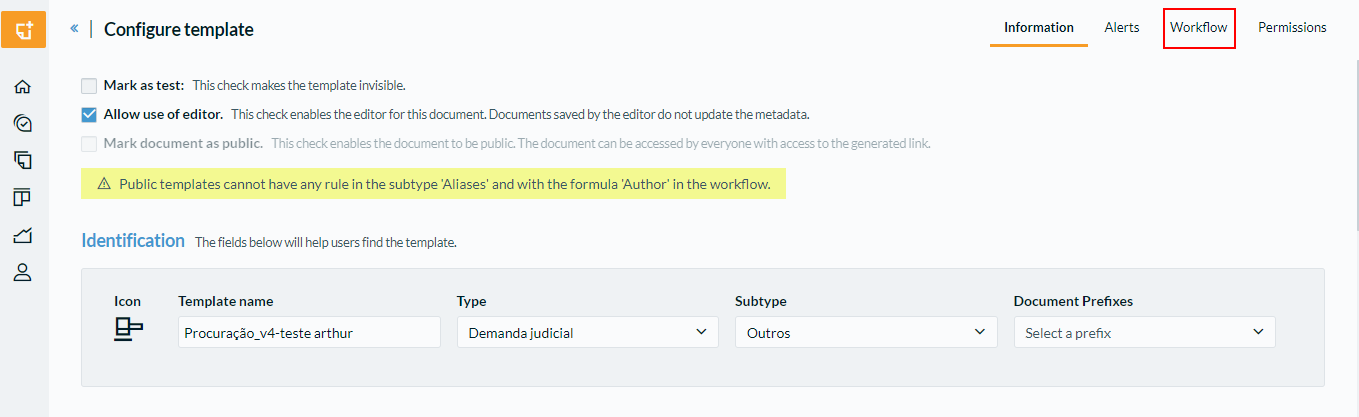Click the Template name field label
The width and height of the screenshot is (1359, 417).
click(225, 301)
